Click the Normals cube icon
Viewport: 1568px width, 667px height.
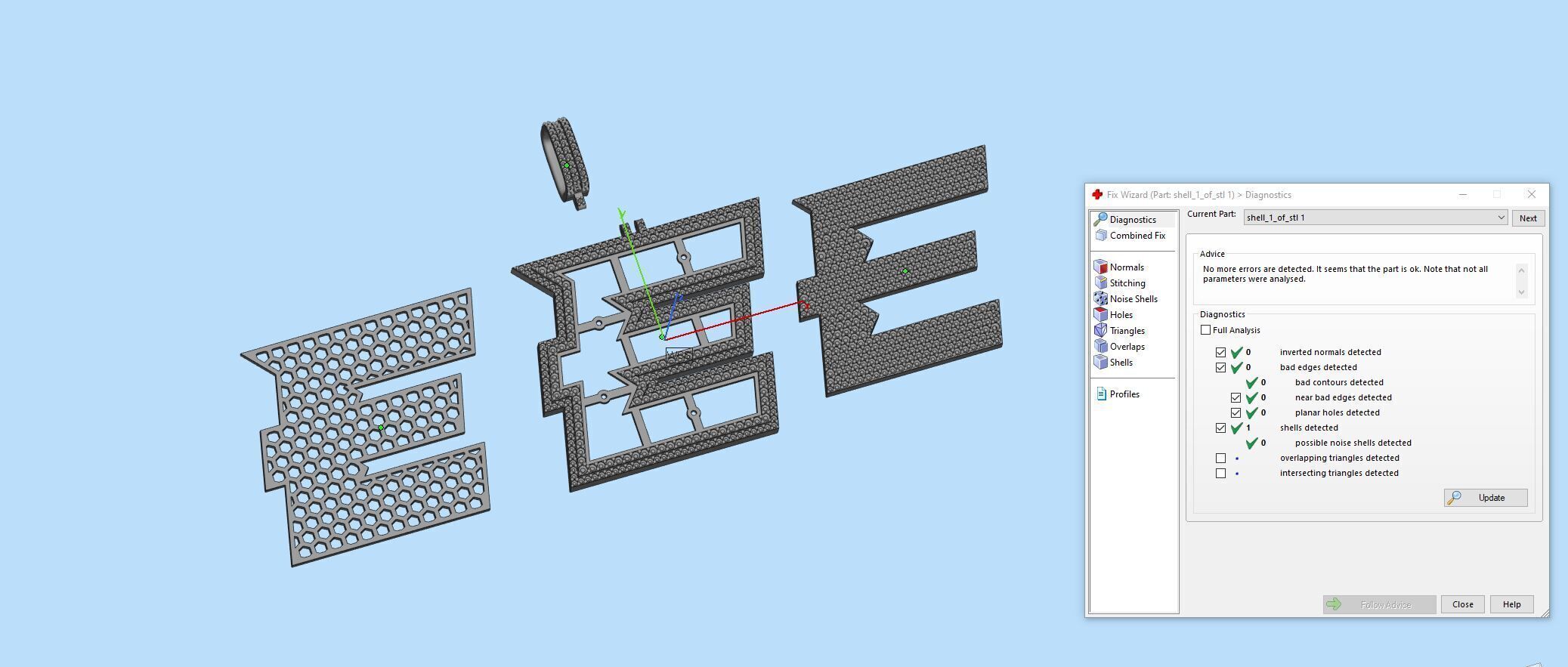tap(1100, 267)
